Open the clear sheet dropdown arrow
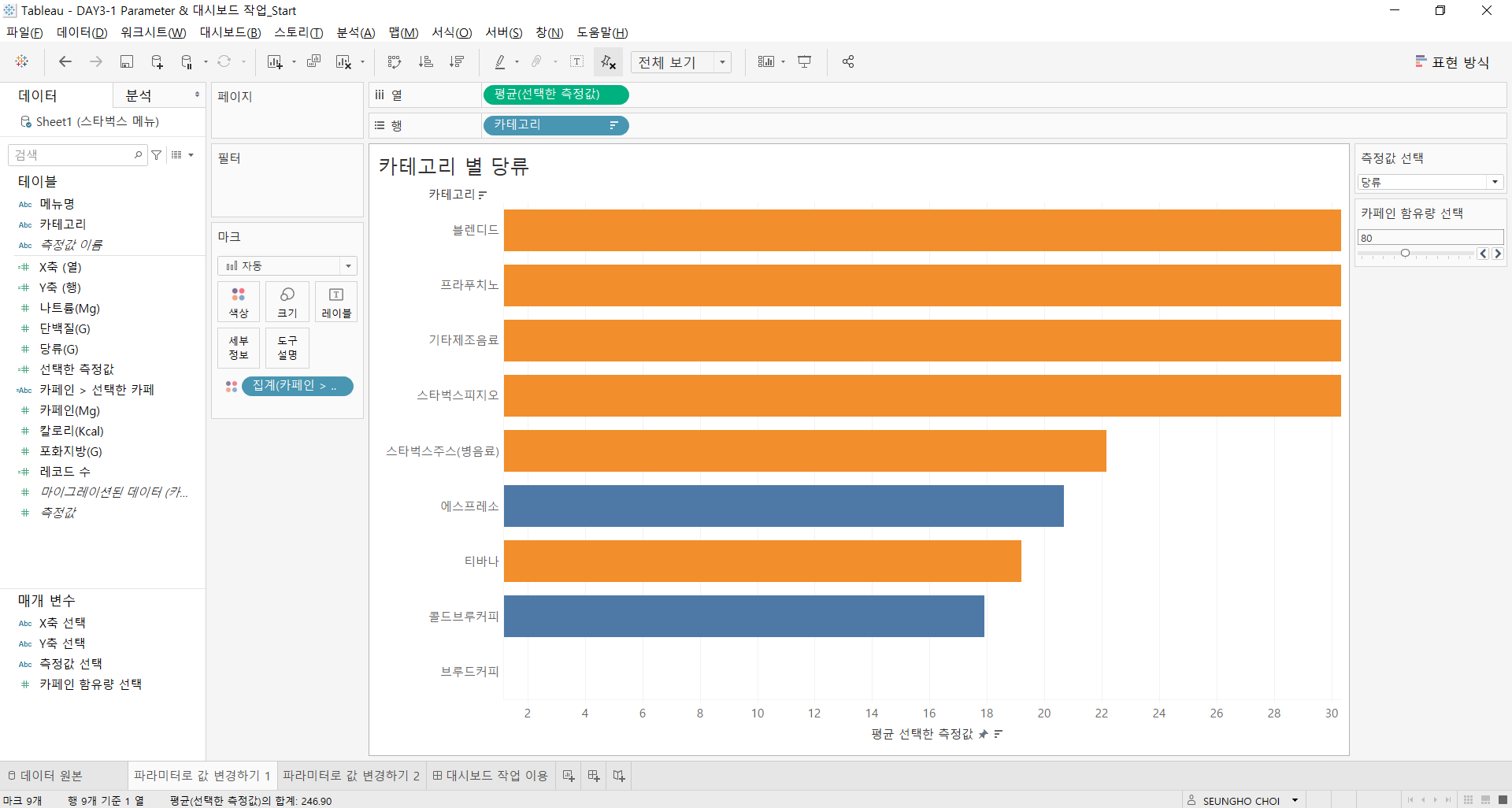The height and width of the screenshot is (808, 1512). [x=362, y=62]
